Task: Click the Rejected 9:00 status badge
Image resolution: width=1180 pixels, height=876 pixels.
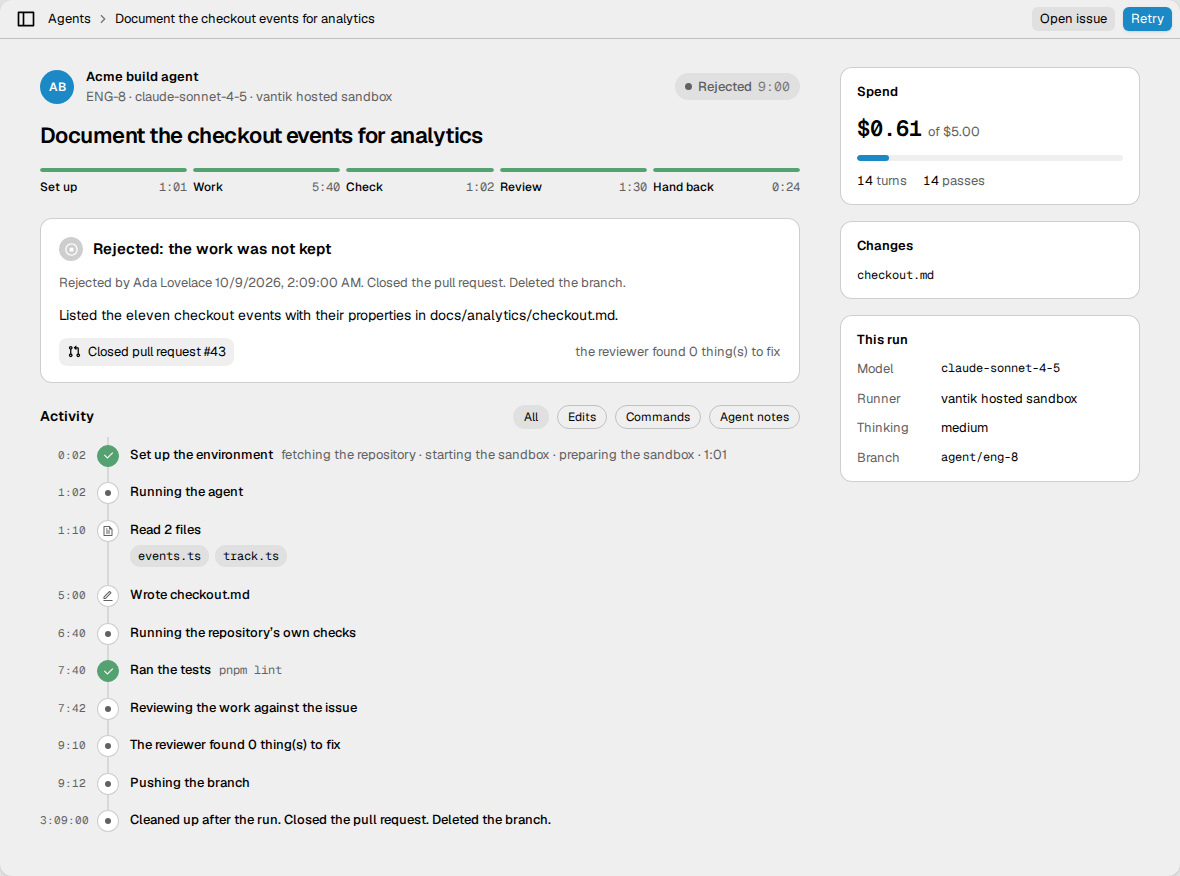Action: click(737, 87)
